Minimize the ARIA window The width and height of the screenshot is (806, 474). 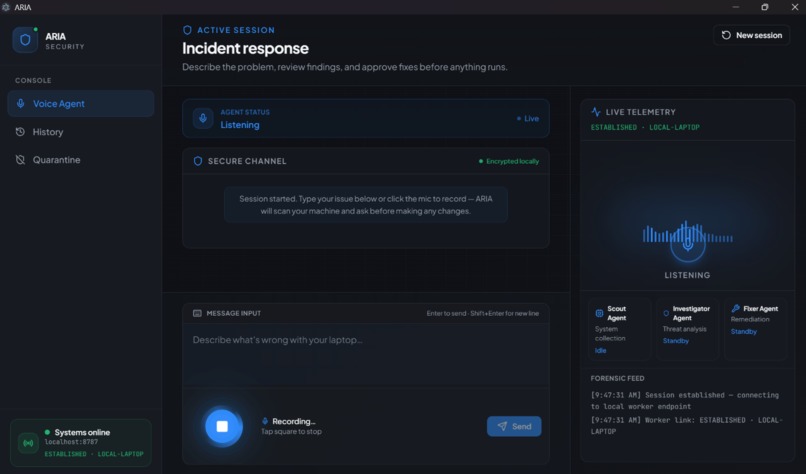coord(736,7)
